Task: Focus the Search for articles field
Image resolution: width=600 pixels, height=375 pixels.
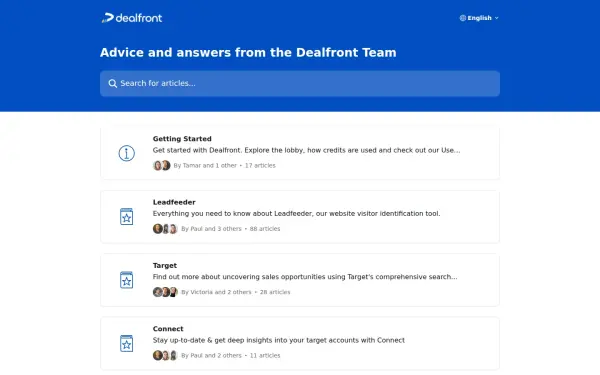Action: point(300,83)
